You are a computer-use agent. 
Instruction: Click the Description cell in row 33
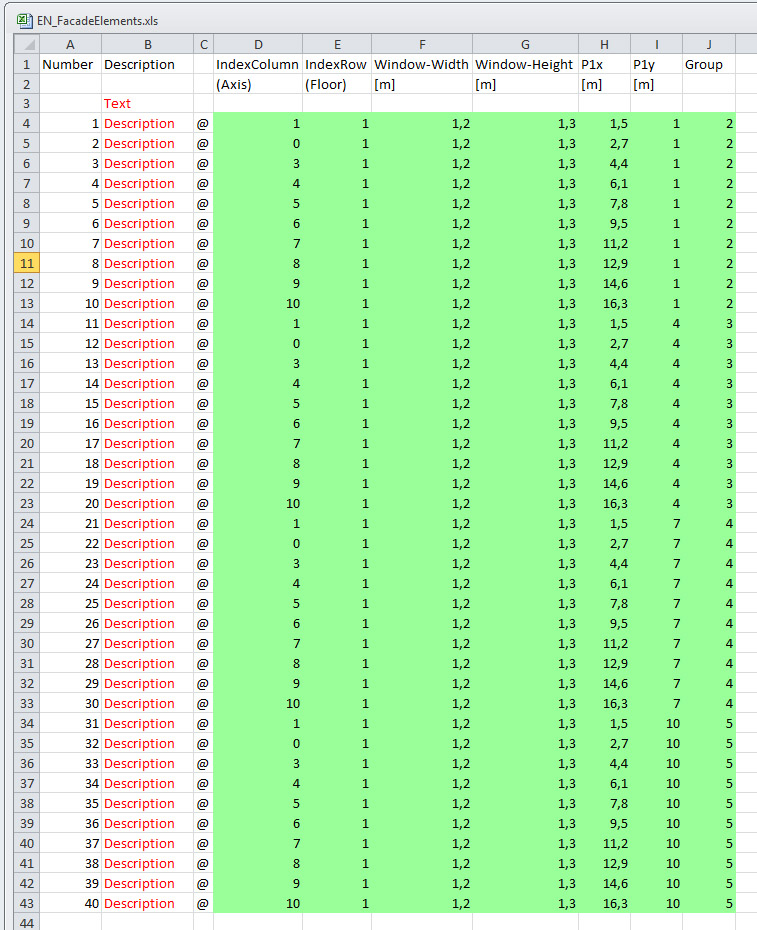(x=147, y=703)
